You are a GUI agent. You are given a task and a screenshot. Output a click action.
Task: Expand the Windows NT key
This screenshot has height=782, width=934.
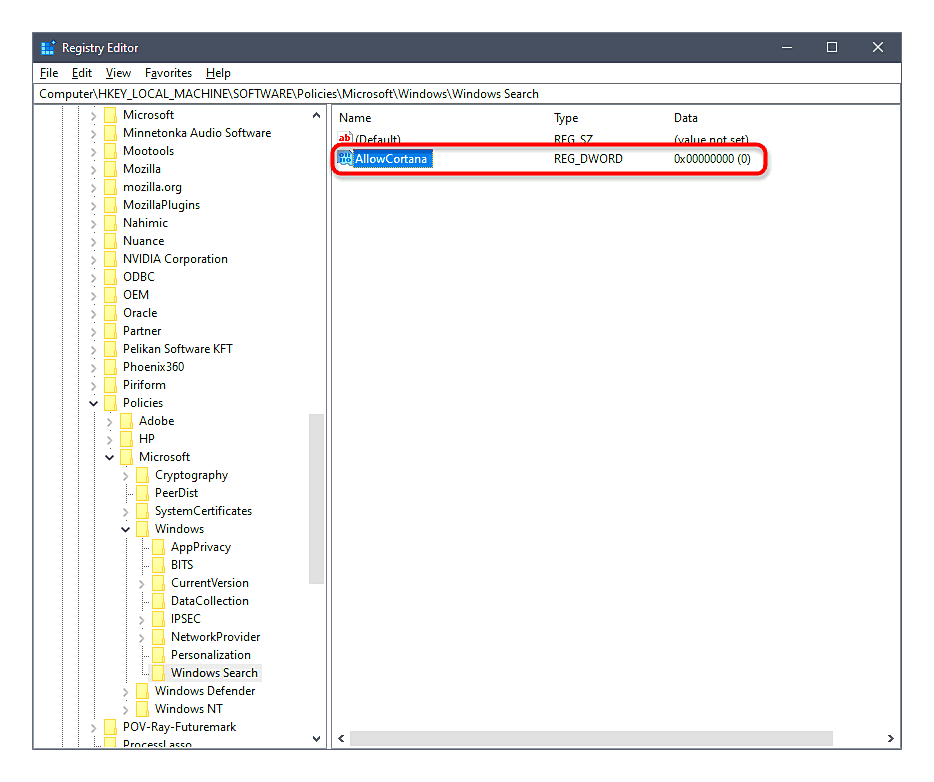coord(126,709)
